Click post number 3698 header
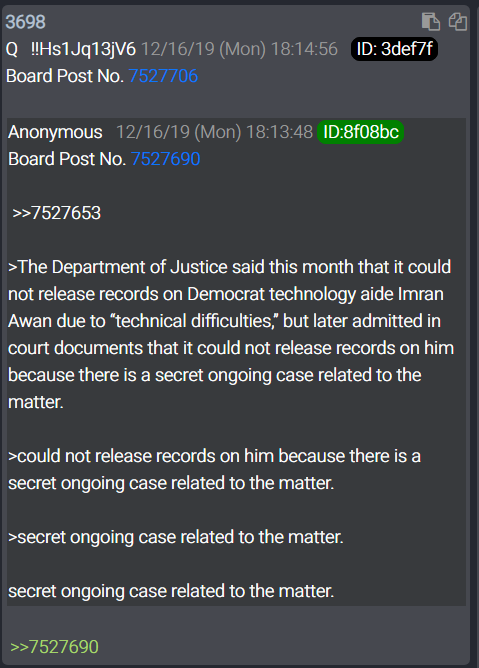 click(x=26, y=22)
